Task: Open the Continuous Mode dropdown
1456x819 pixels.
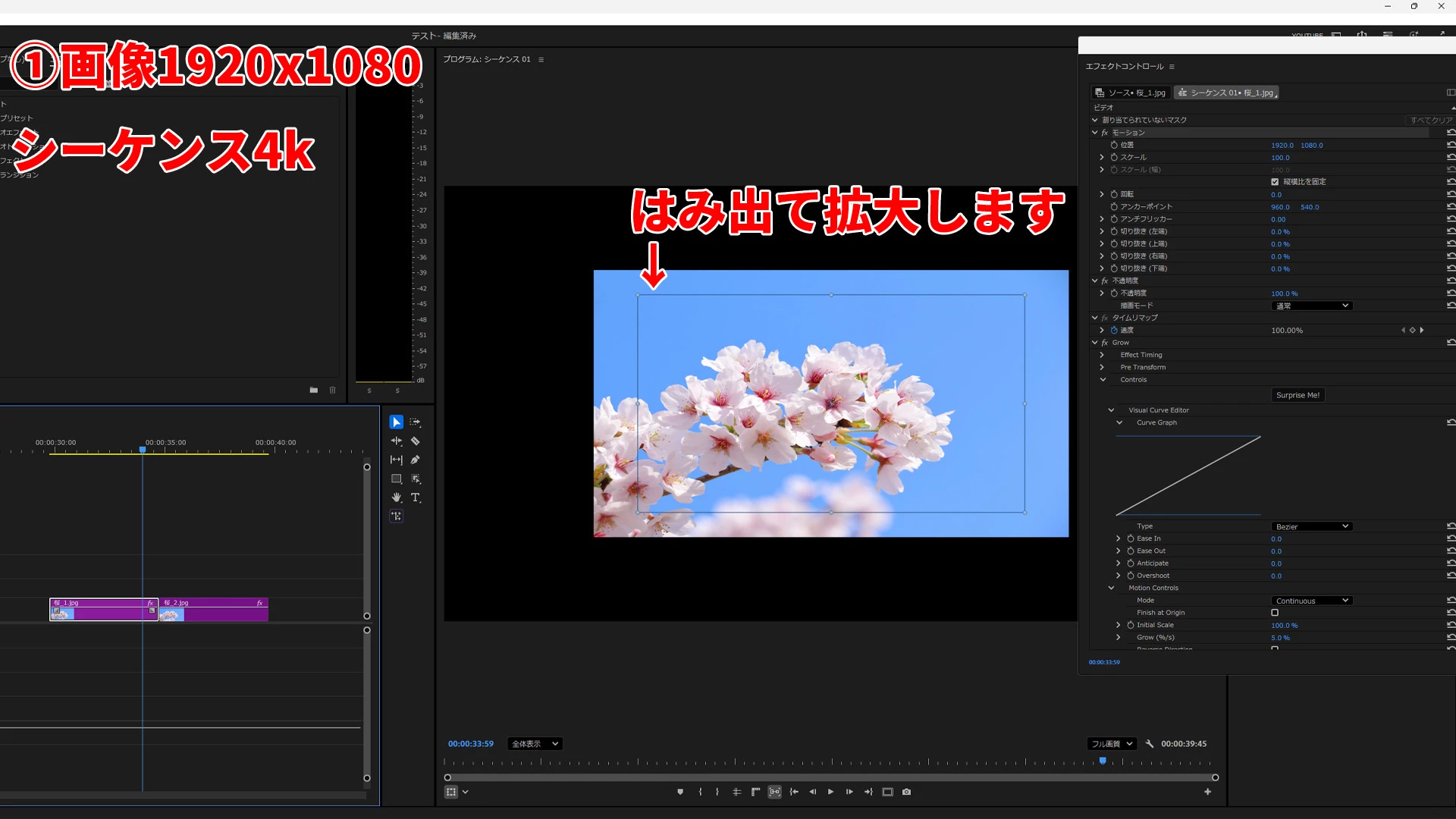Action: [x=1311, y=601]
